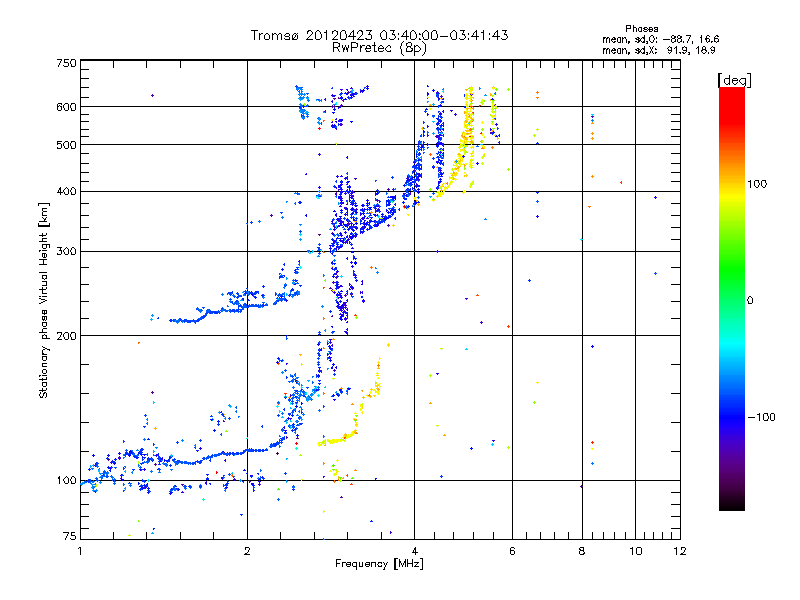The width and height of the screenshot is (800, 600).
Task: Select the 'mean, sd,X: 91.9, 18.9' line
Action: (659, 50)
